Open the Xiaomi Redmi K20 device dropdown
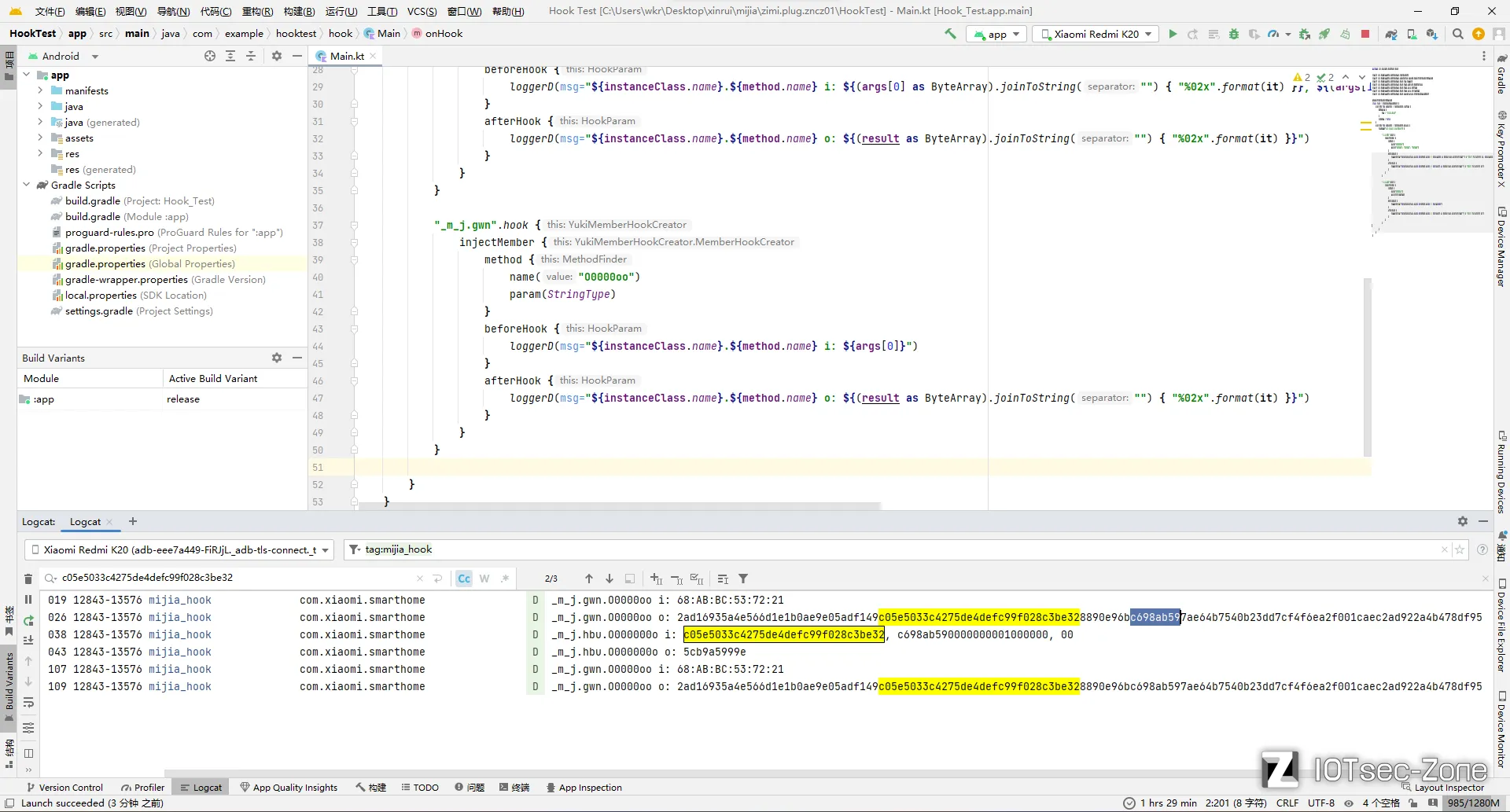Screen dimensions: 1510x812 [x=1096, y=34]
